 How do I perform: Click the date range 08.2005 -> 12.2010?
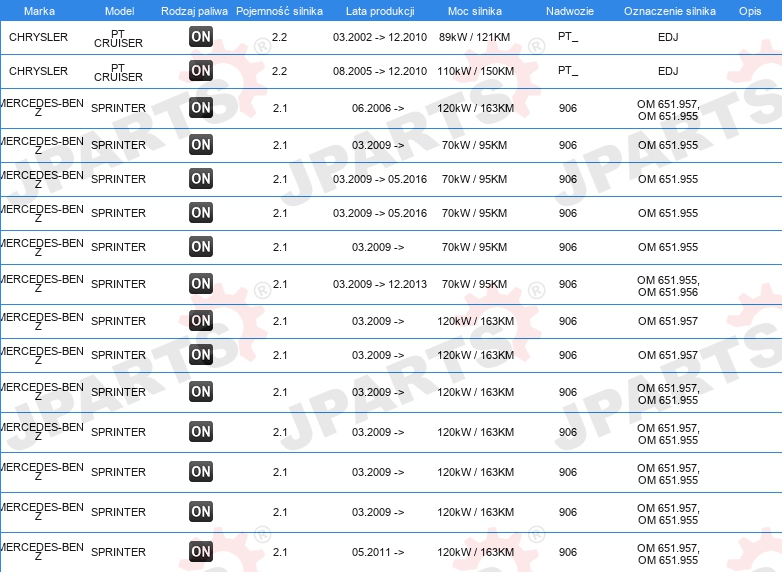coord(380,71)
